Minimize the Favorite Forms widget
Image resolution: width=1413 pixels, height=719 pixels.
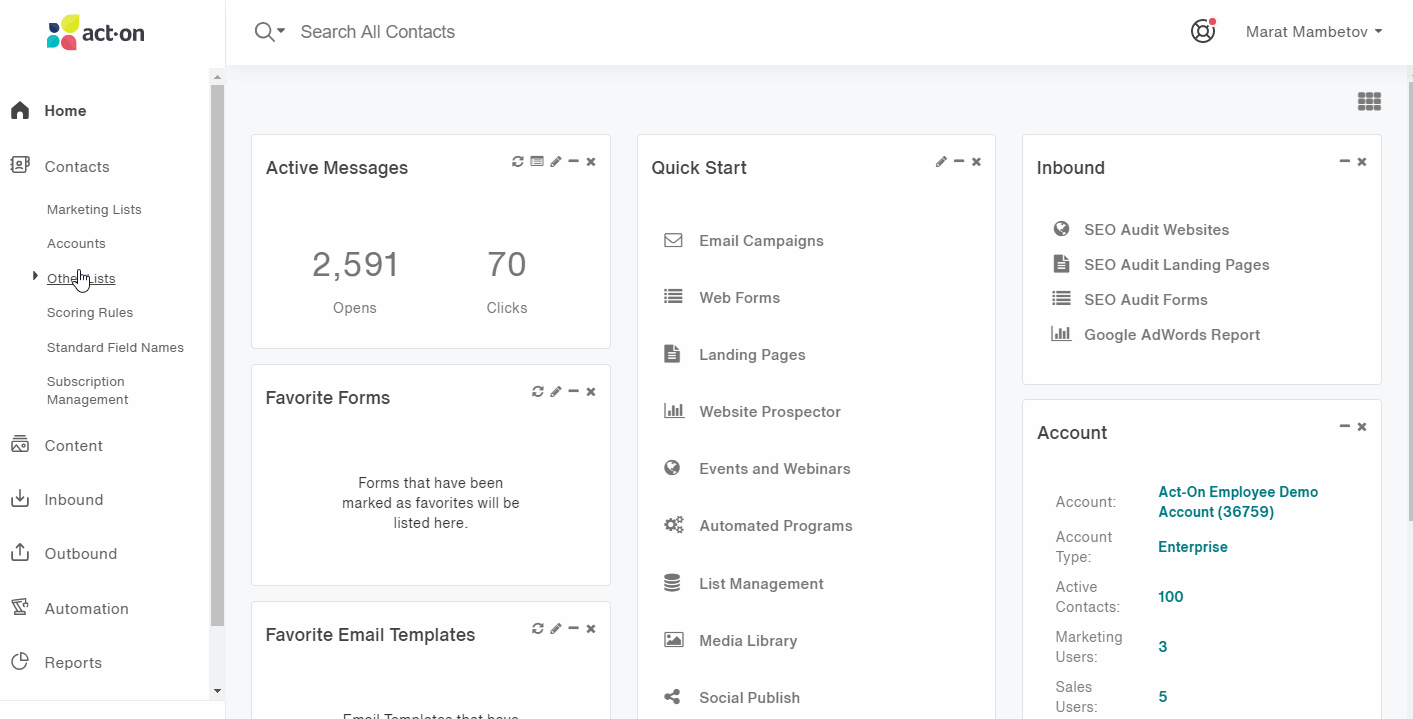573,391
